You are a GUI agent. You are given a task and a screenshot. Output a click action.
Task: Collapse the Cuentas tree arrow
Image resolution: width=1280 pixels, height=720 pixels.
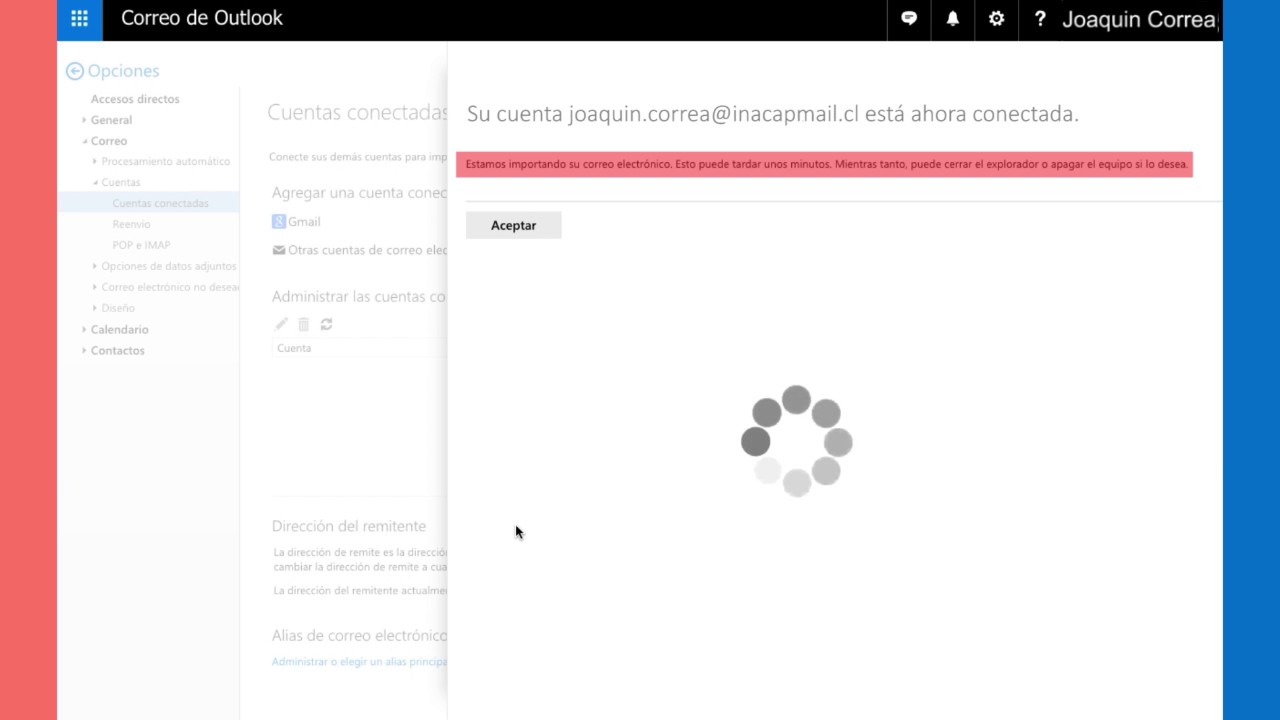coord(95,182)
